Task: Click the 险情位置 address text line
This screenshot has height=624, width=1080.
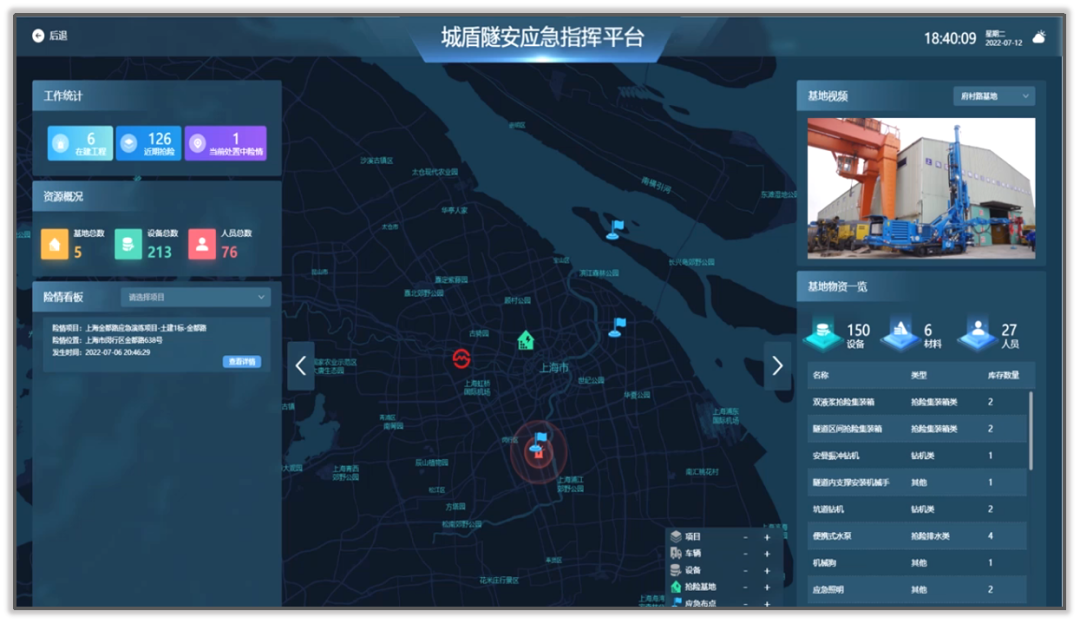Action: coord(107,340)
